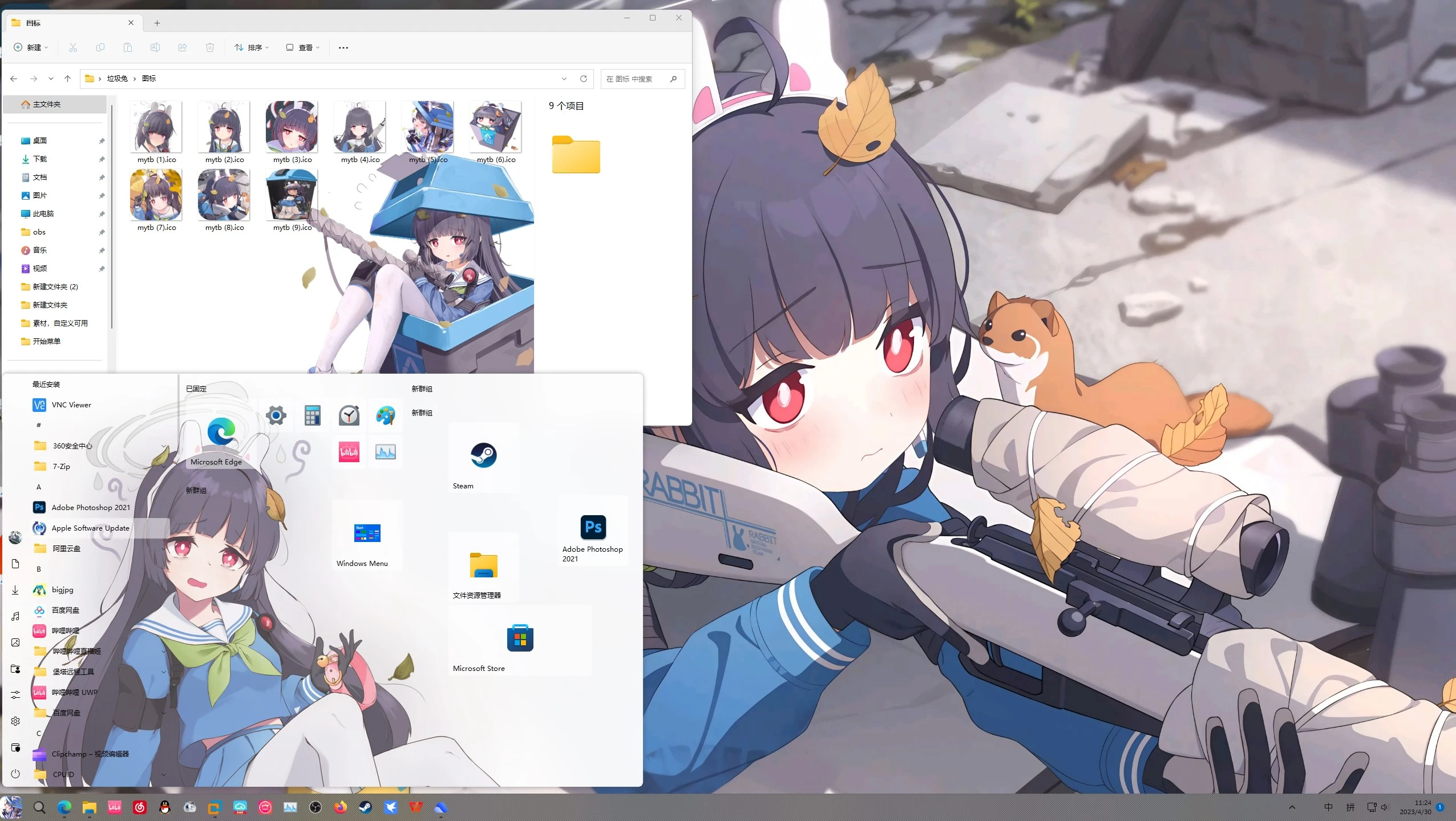Open Pictures icon in start menu rail

pos(15,642)
